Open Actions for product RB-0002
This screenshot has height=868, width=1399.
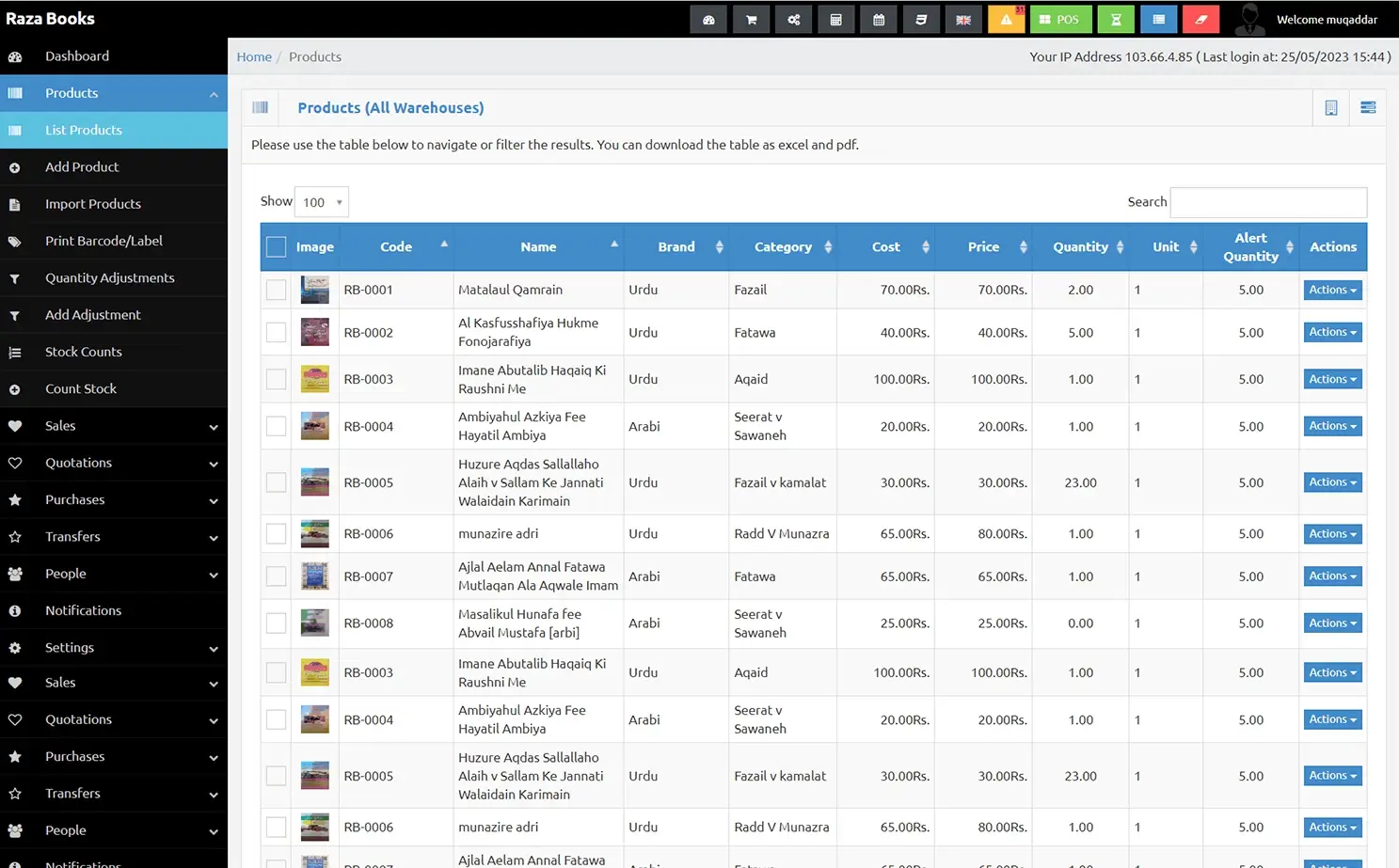pyautogui.click(x=1332, y=331)
